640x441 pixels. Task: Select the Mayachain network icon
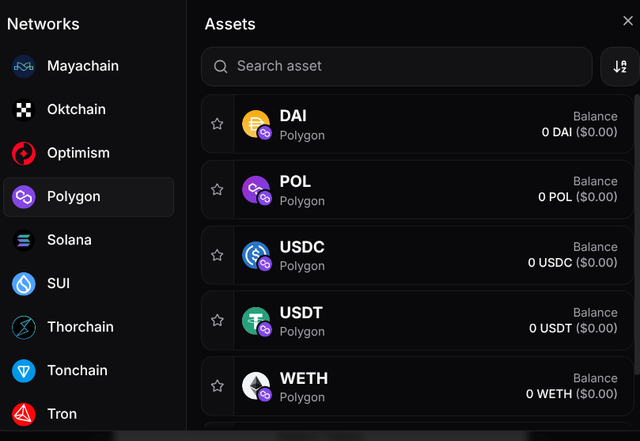click(x=24, y=66)
